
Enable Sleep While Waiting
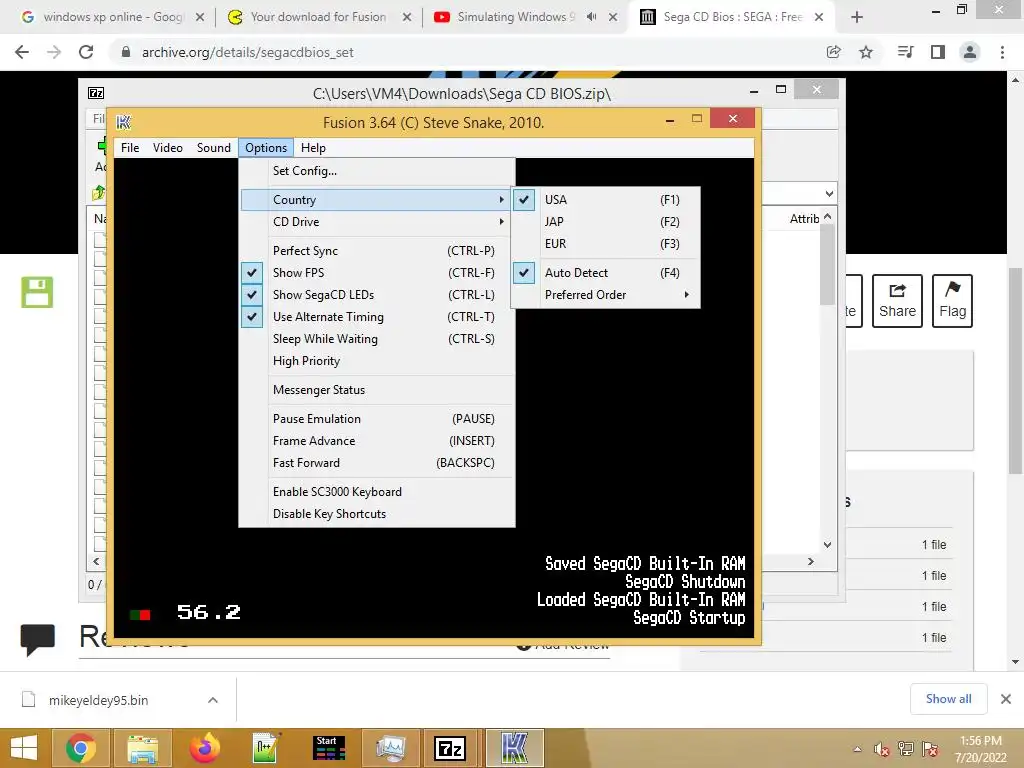click(x=377, y=339)
